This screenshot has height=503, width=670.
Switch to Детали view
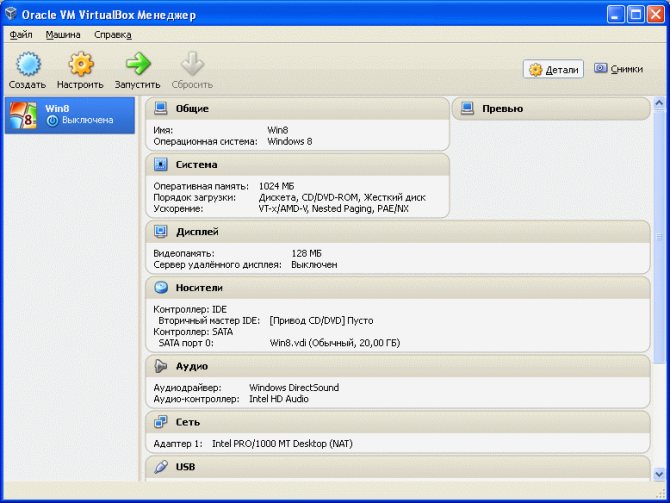(x=553, y=69)
